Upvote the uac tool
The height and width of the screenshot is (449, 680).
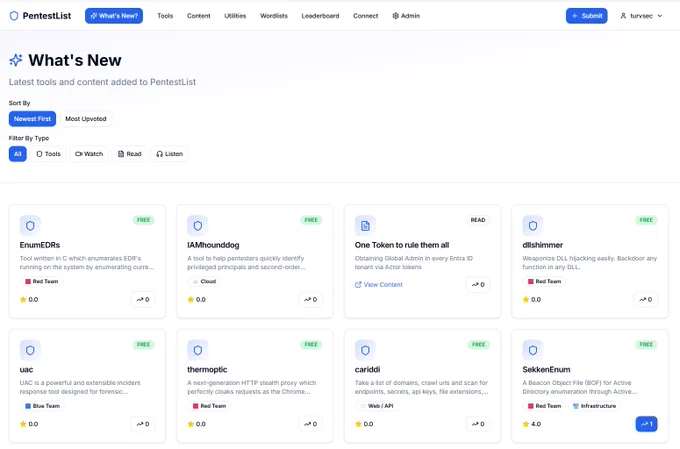pyautogui.click(x=143, y=424)
